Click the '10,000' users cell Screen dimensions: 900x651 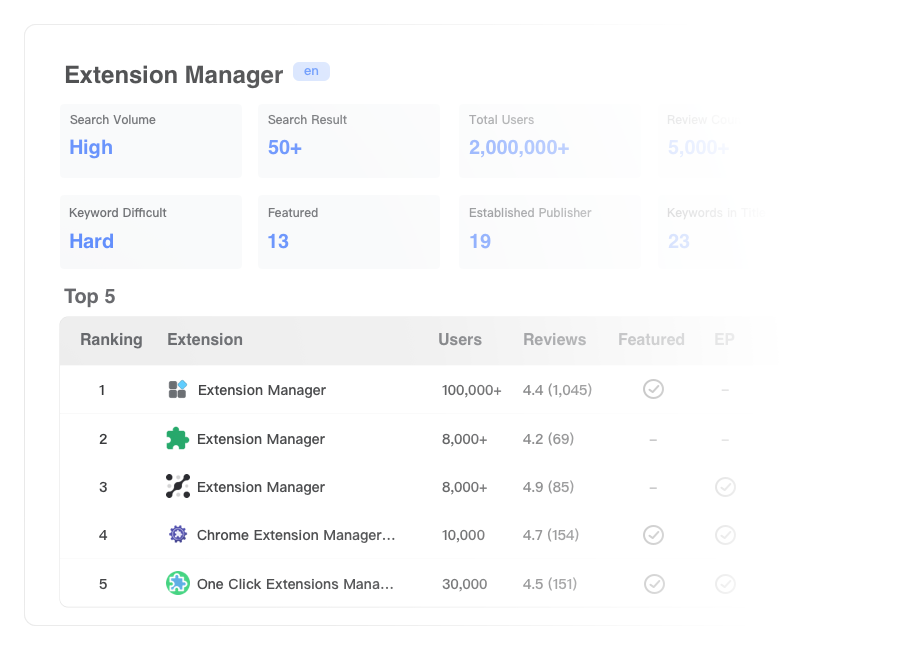(463, 536)
